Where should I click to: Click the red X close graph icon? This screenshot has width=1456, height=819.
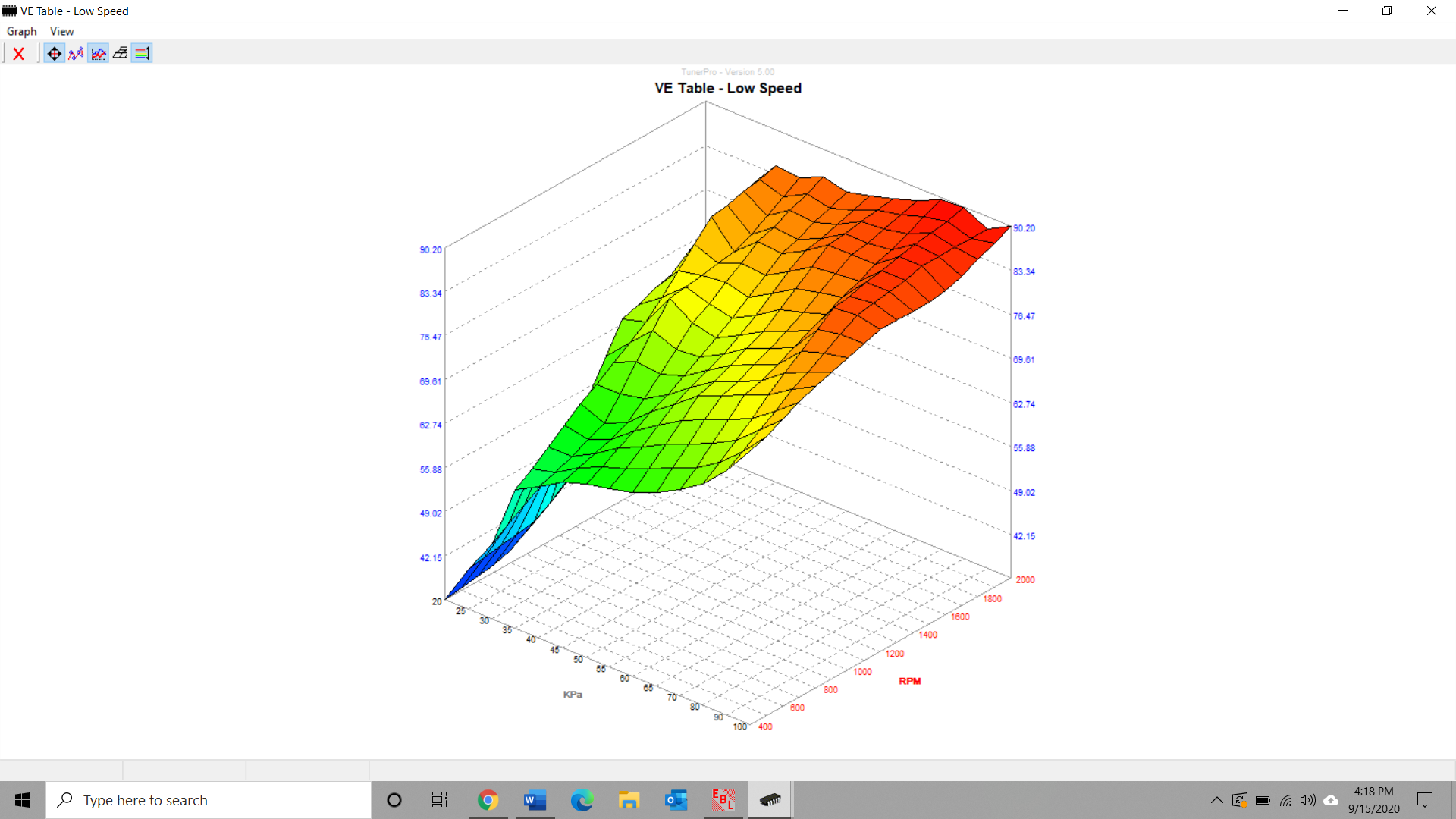pyautogui.click(x=19, y=54)
